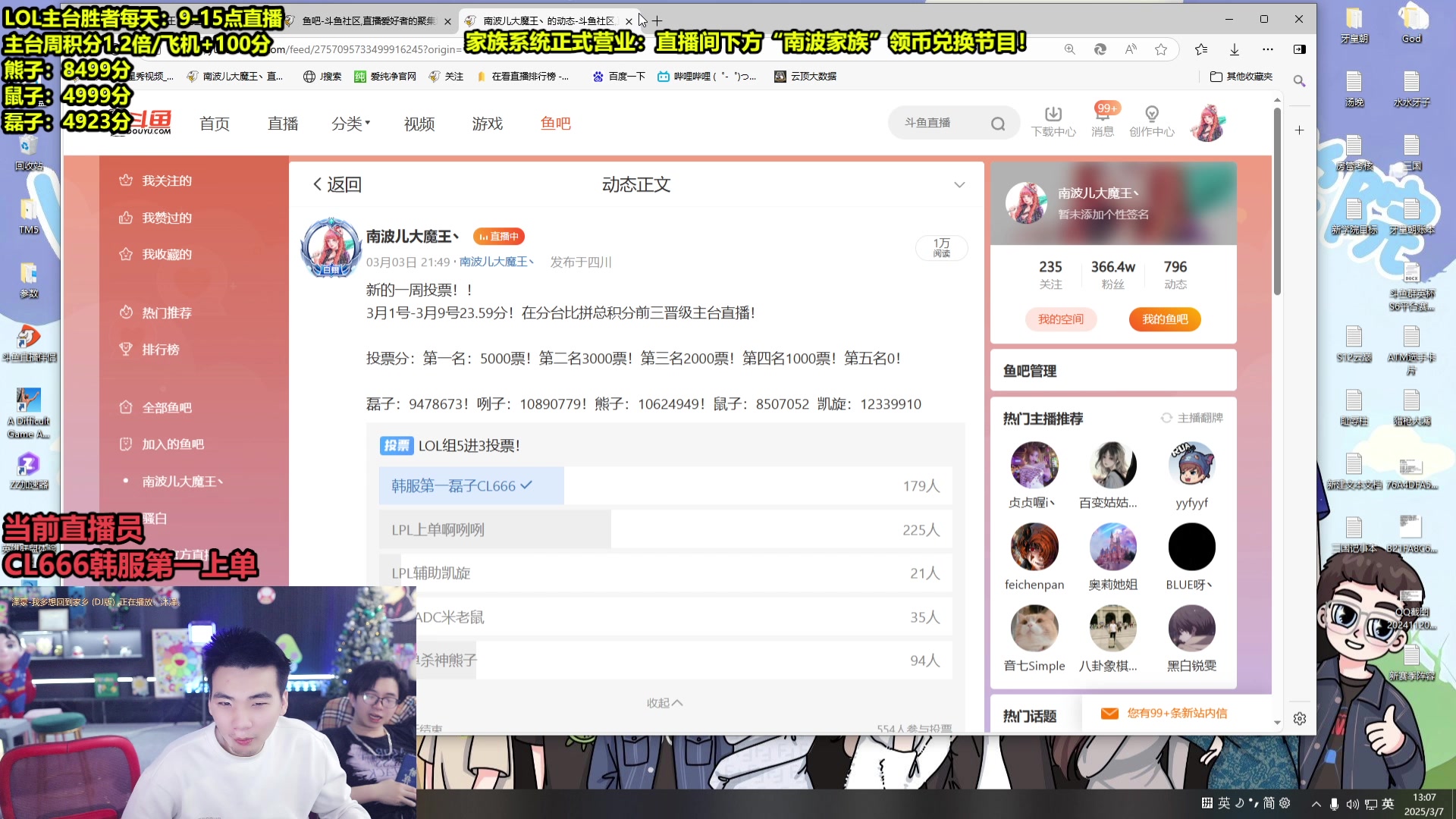Open 其他收藏夹 bookmarks folder
This screenshot has height=819, width=1456.
(x=1241, y=77)
